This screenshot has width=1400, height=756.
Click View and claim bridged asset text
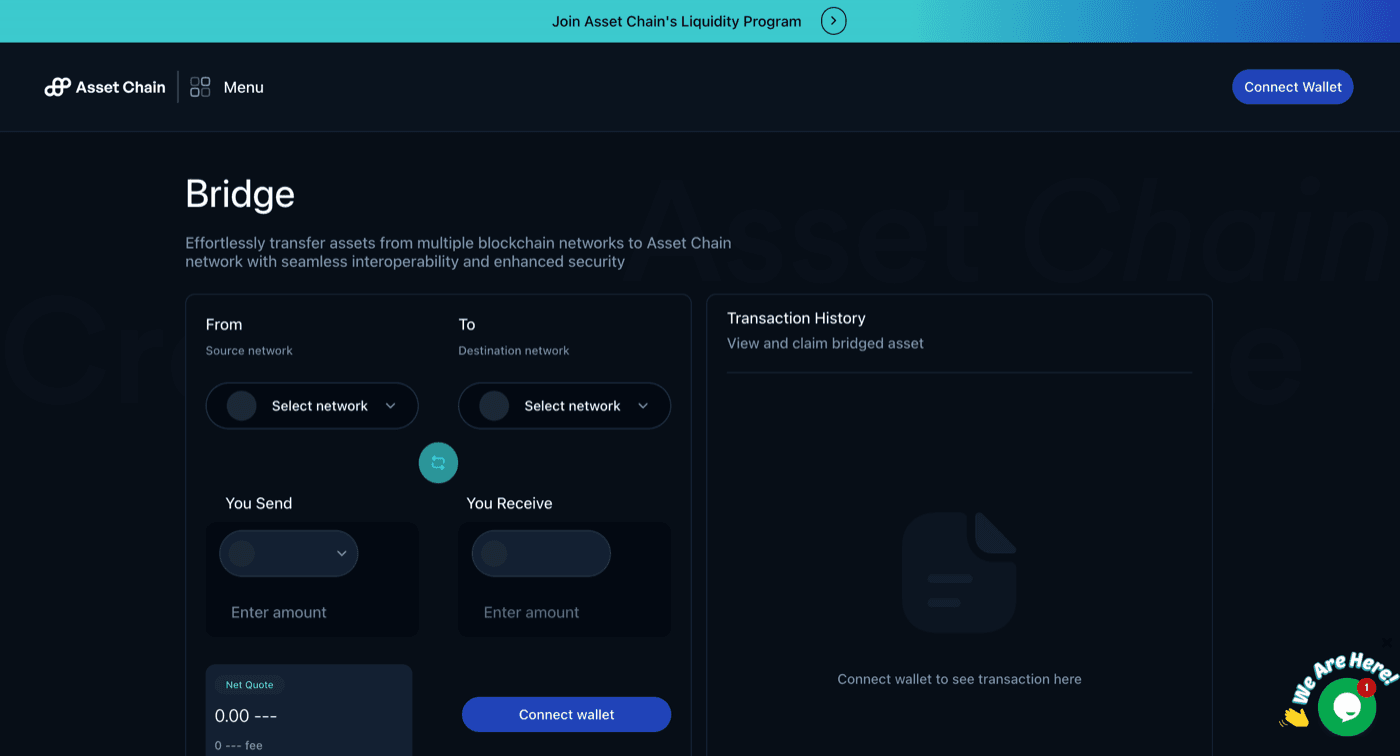pyautogui.click(x=825, y=343)
